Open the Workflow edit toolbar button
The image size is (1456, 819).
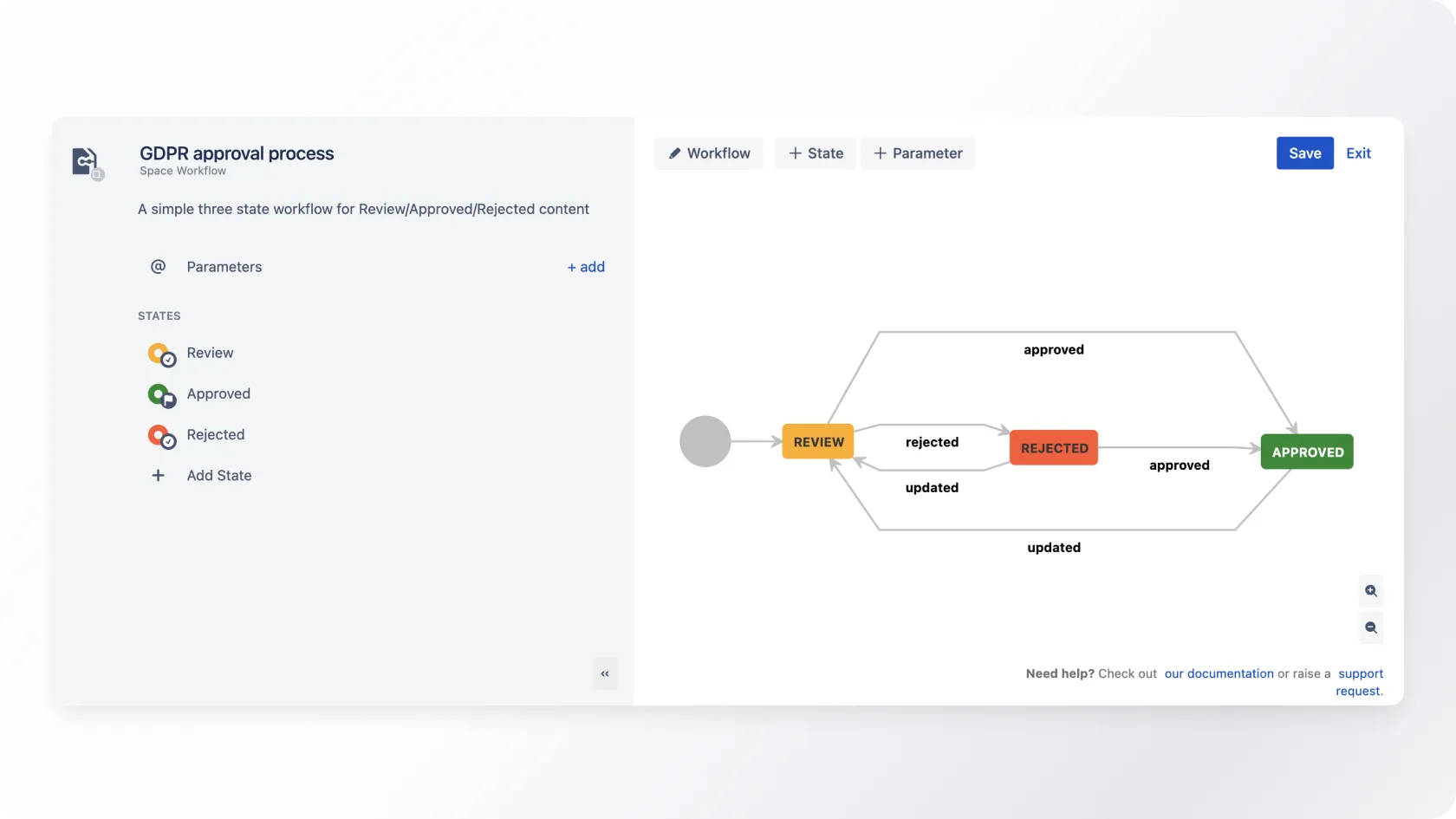(x=708, y=153)
